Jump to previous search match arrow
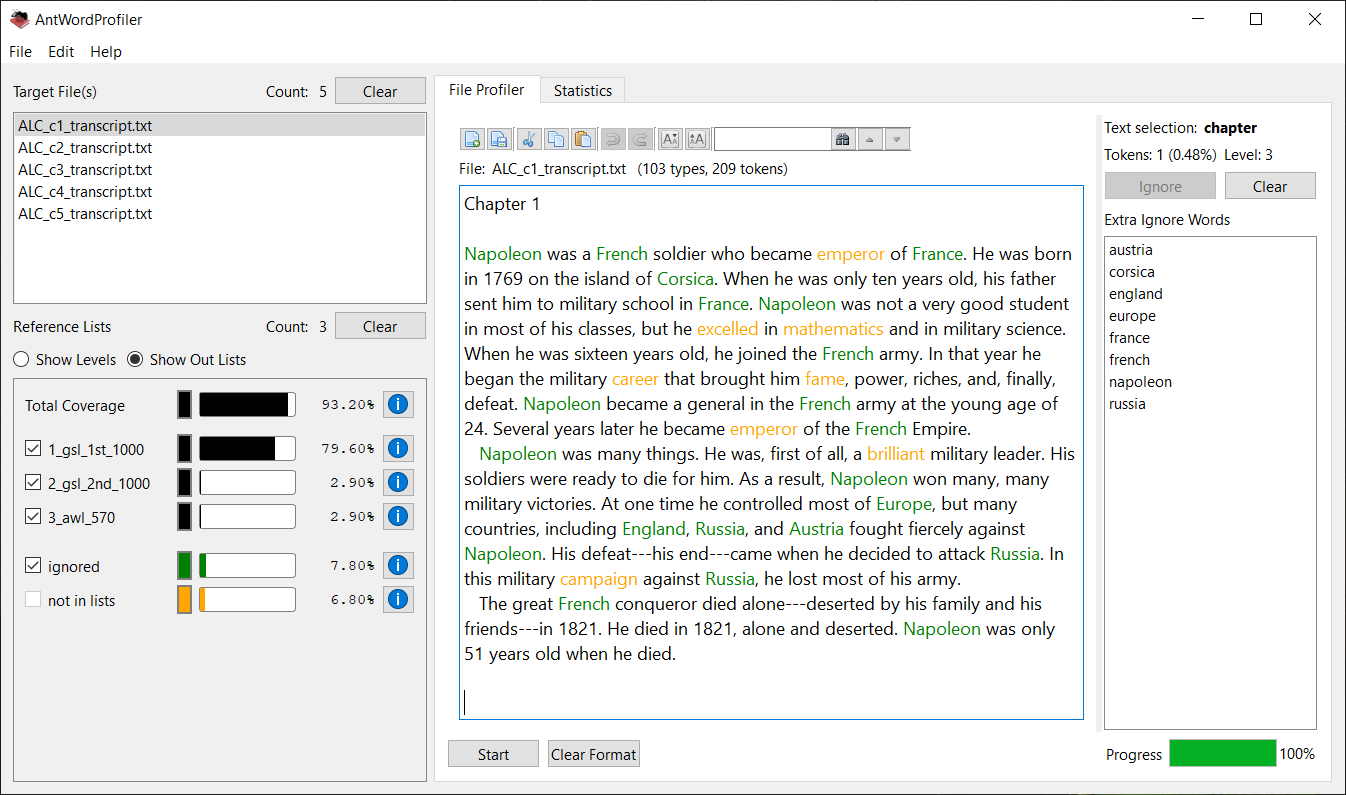This screenshot has height=795, width=1346. pyautogui.click(x=870, y=140)
